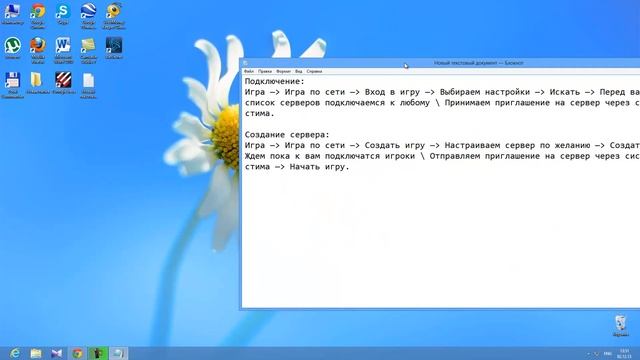Switch to Google Chrome in the taskbar
Image resolution: width=640 pixels, height=360 pixels.
click(x=77, y=353)
